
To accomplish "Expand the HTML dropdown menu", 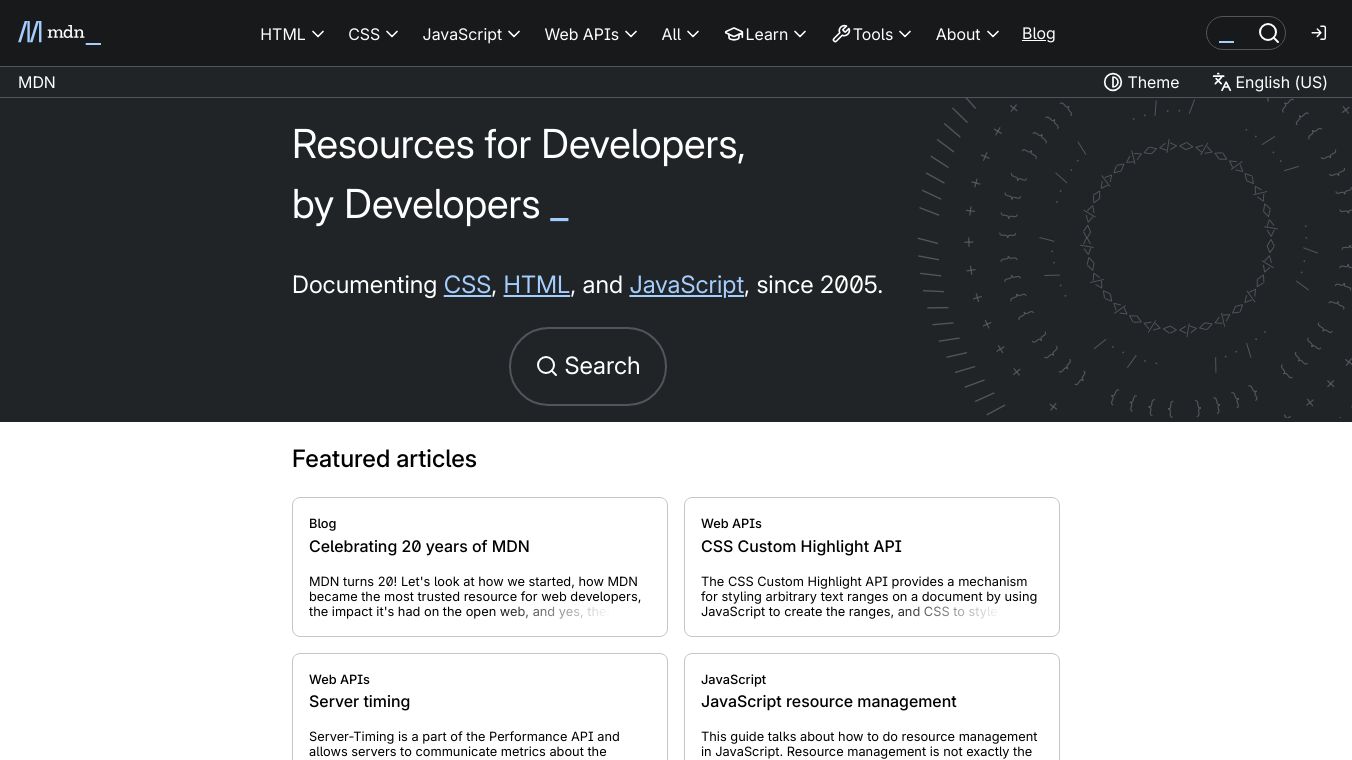I will 292,34.
